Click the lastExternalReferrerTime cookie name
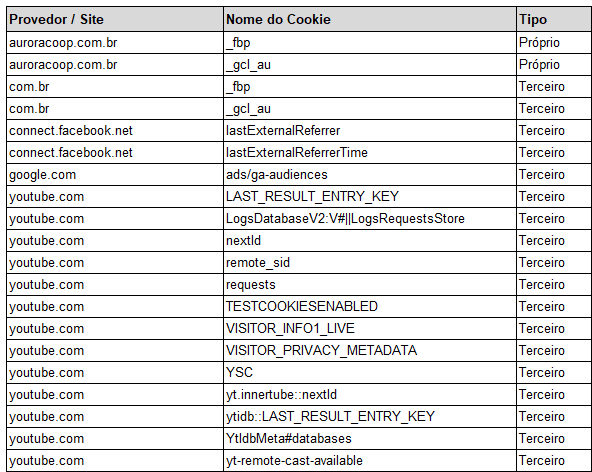The image size is (592, 472). point(296,153)
